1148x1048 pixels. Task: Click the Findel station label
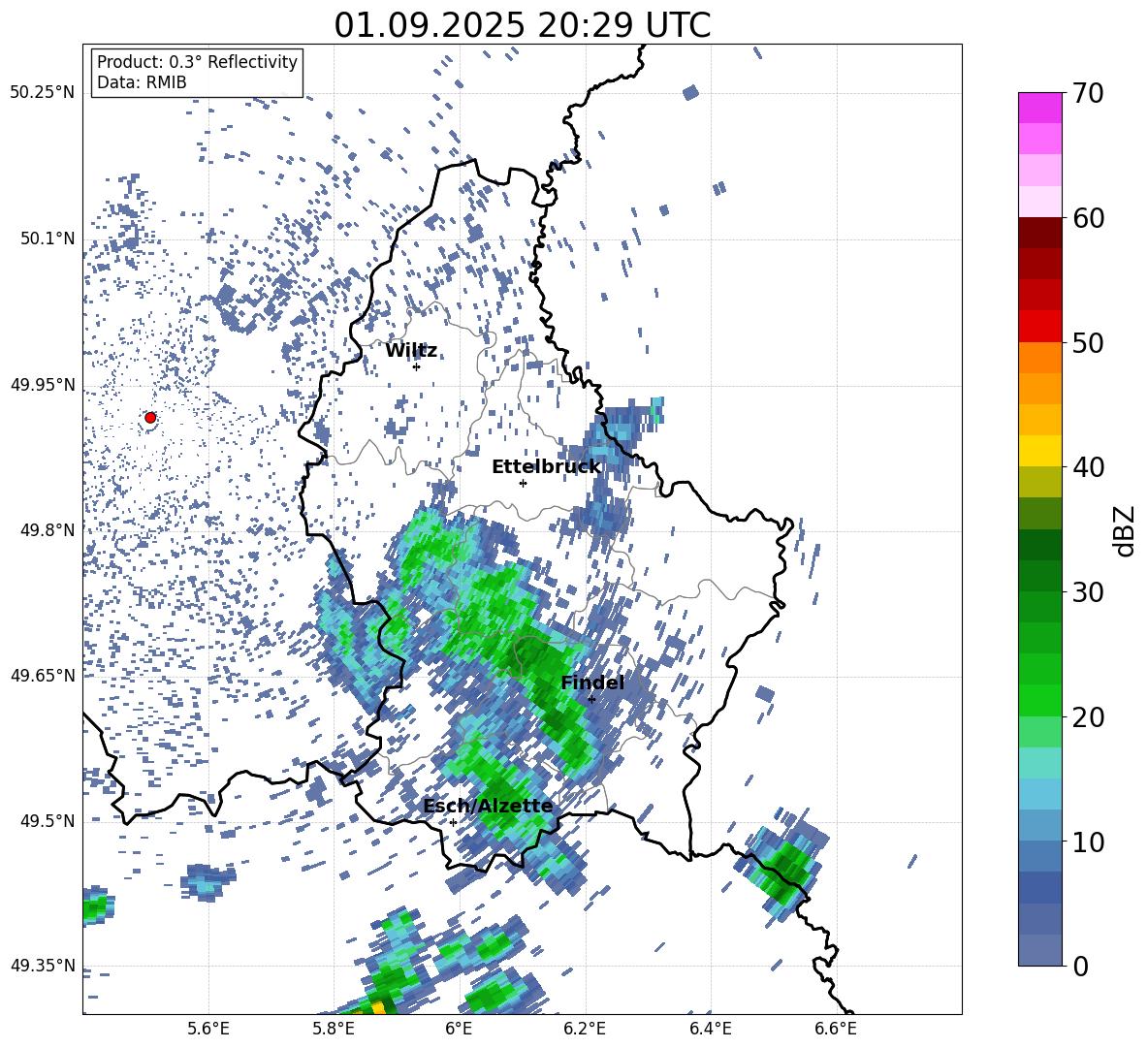(592, 683)
